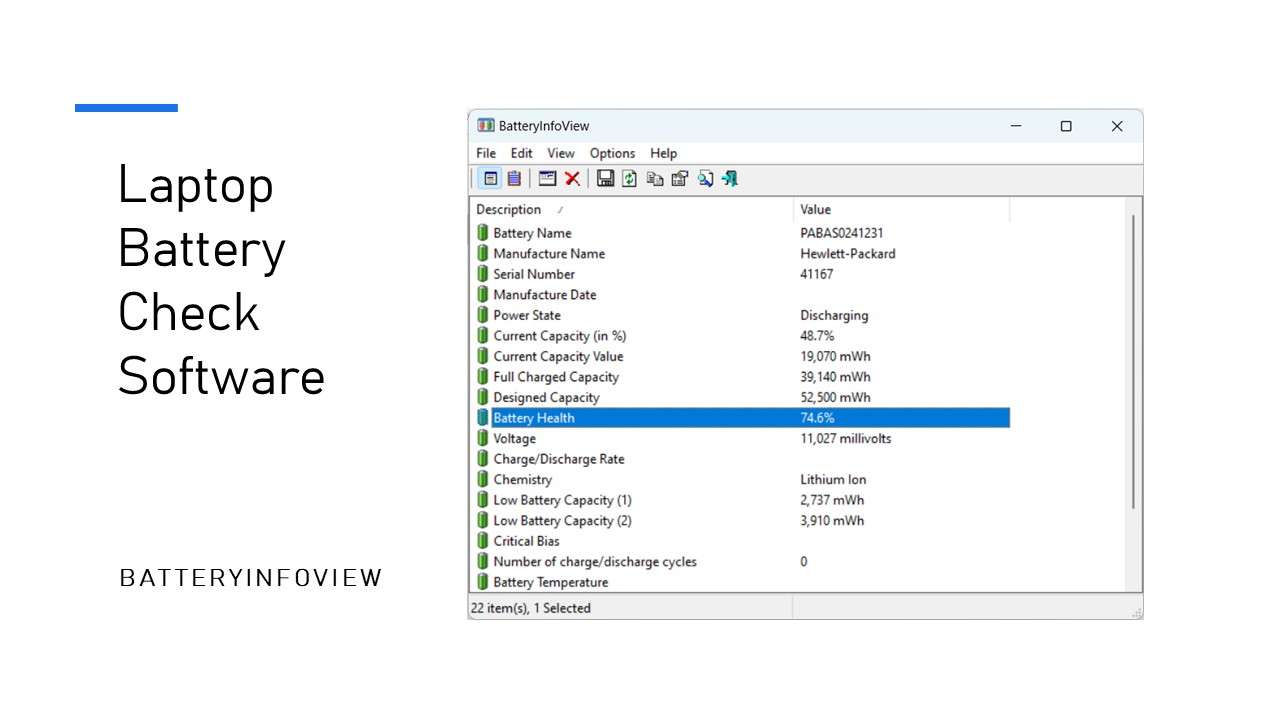Viewport: 1280px width, 720px height.
Task: Sort by the Description column header
Action: point(508,209)
